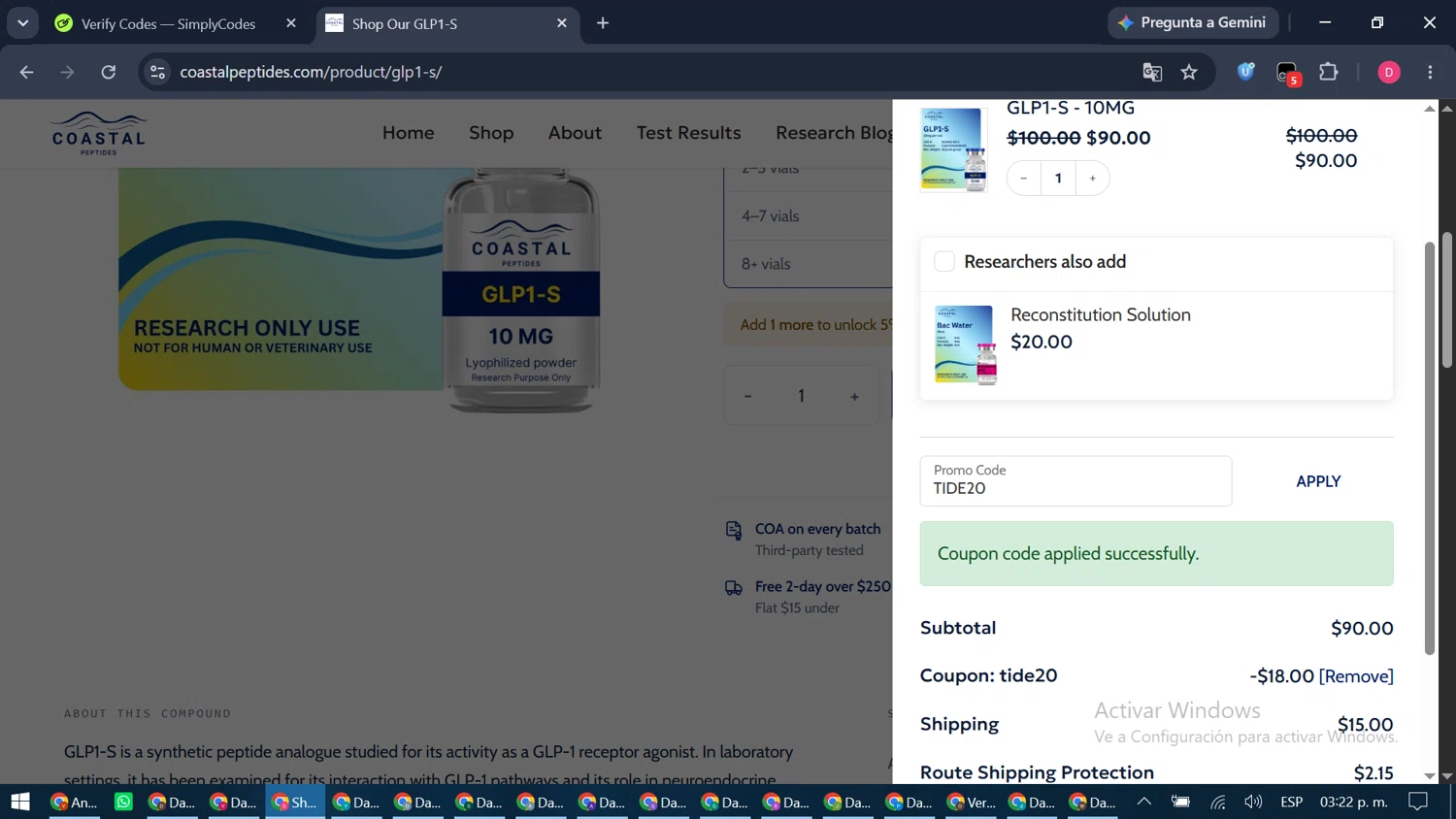This screenshot has width=1456, height=819.
Task: Open the Chrome profile avatar D
Action: [1389, 72]
